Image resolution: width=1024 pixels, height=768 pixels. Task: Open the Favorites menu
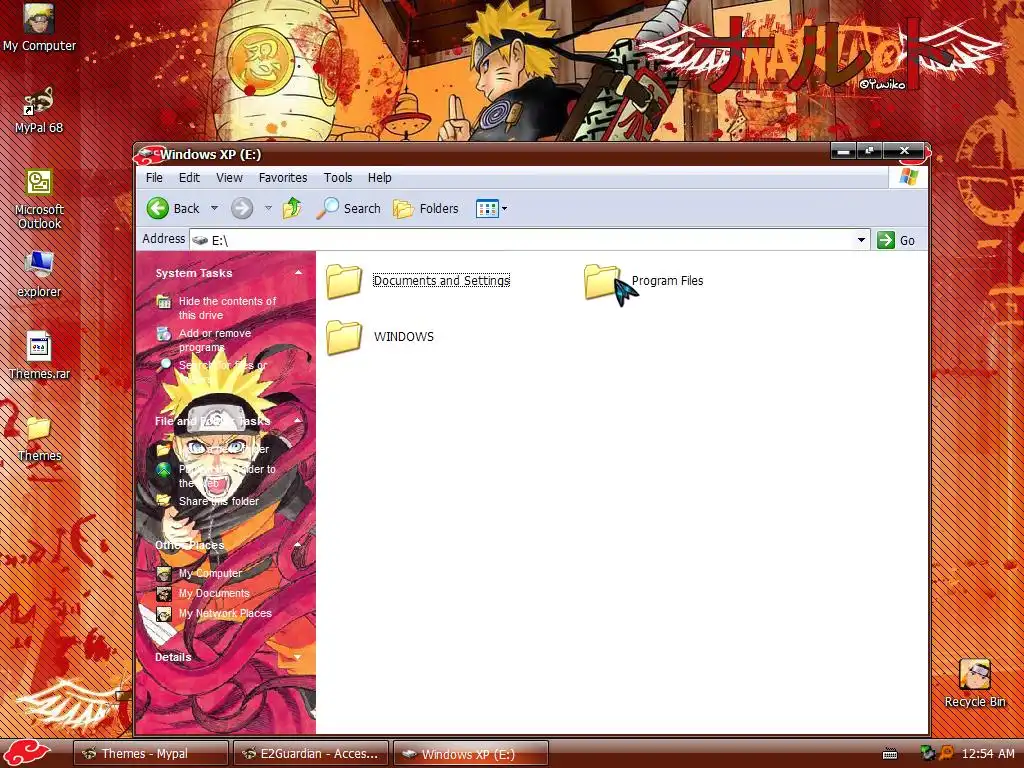[283, 178]
